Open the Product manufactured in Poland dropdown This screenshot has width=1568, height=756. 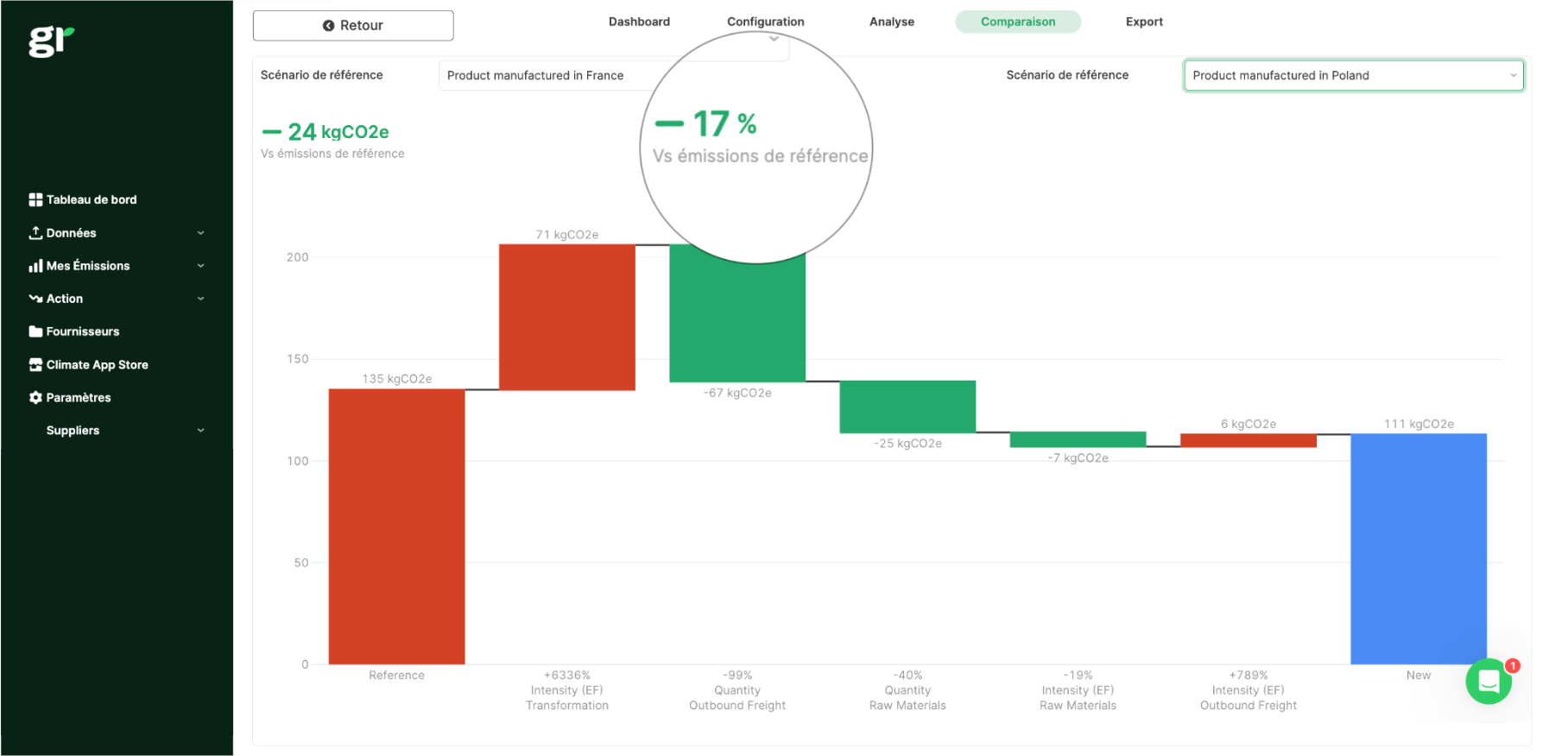tap(1353, 76)
